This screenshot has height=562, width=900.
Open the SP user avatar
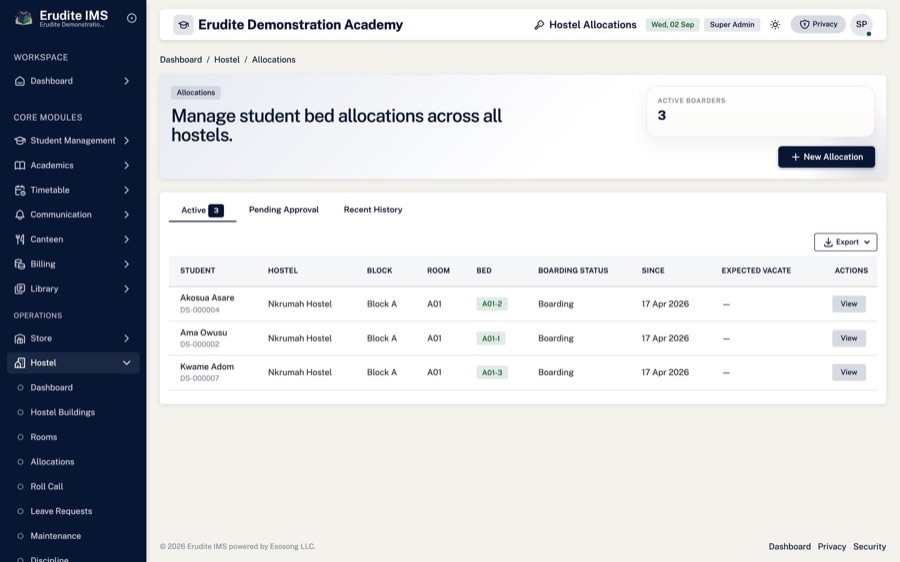pyautogui.click(x=862, y=25)
